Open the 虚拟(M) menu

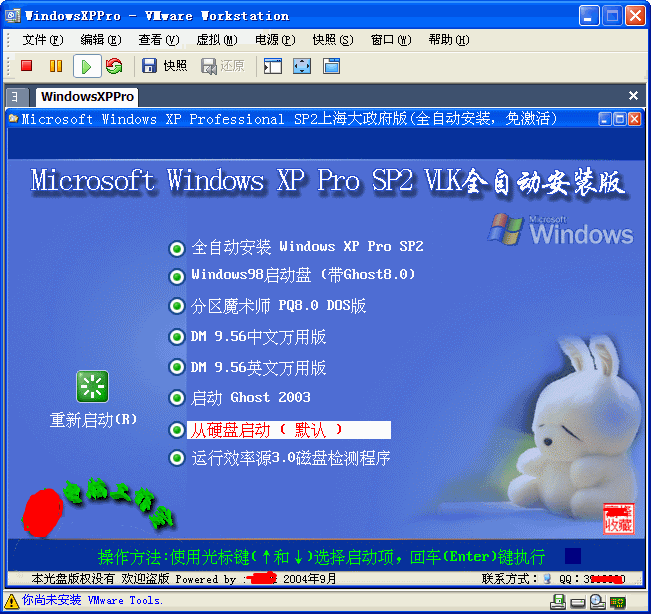point(217,40)
